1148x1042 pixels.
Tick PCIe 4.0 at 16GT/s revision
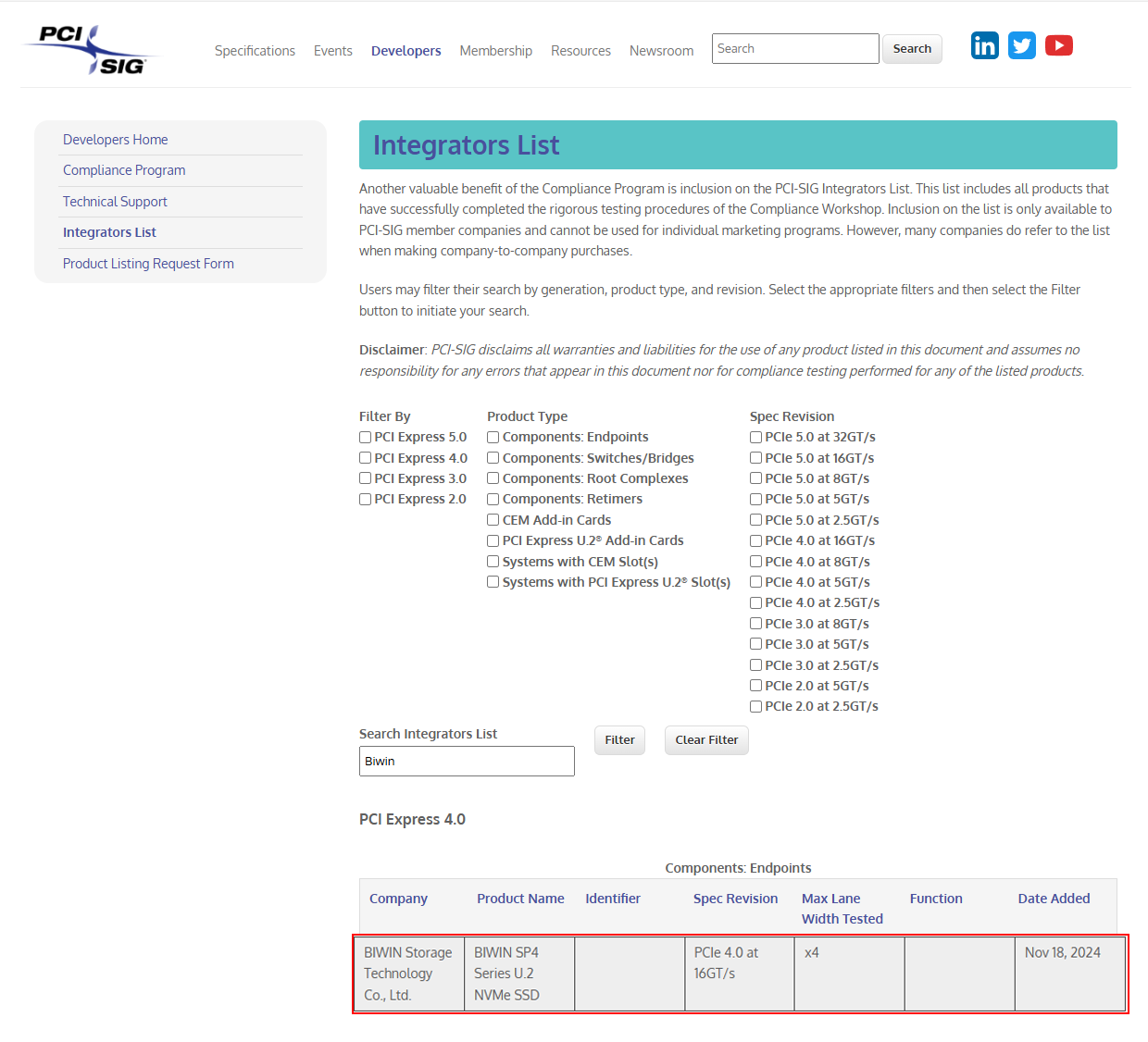coord(756,540)
